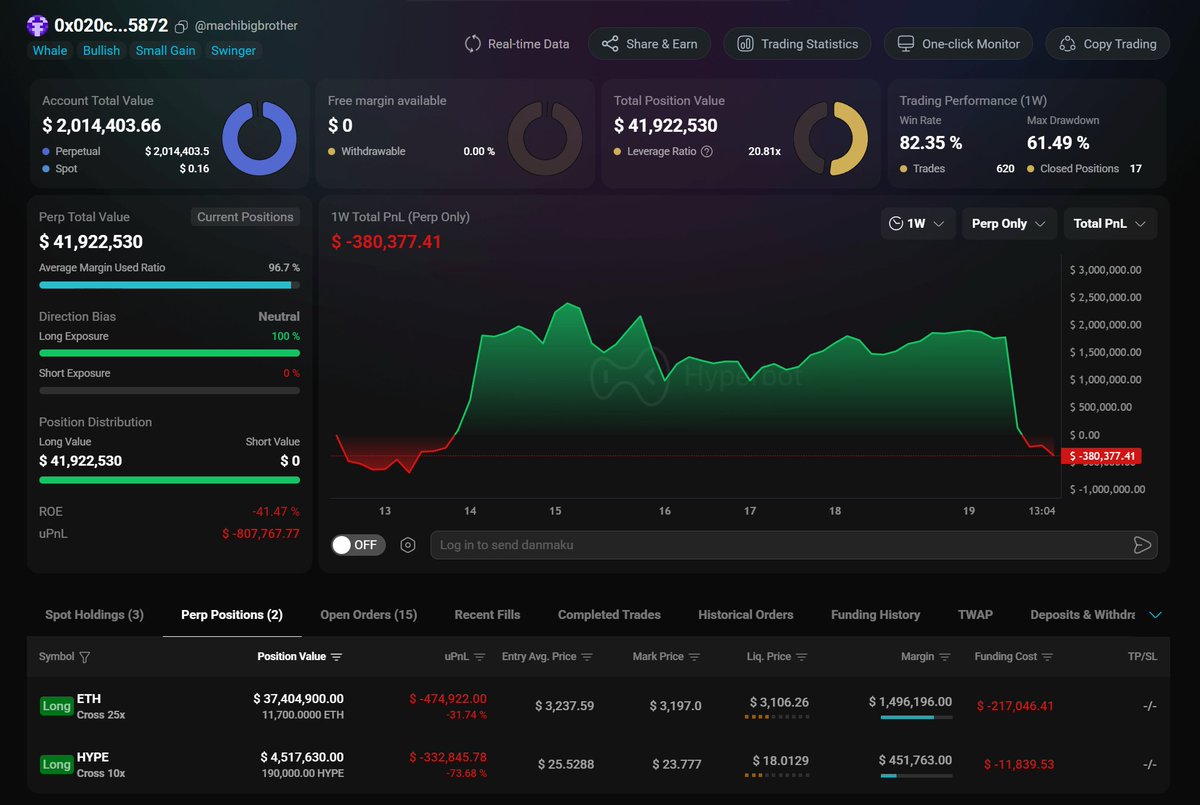
Task: Switch to the Open Orders tab
Action: [368, 614]
